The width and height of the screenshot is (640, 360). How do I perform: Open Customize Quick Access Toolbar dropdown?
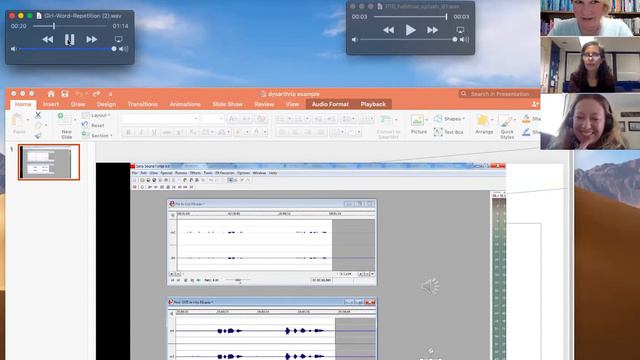pyautogui.click(x=110, y=94)
